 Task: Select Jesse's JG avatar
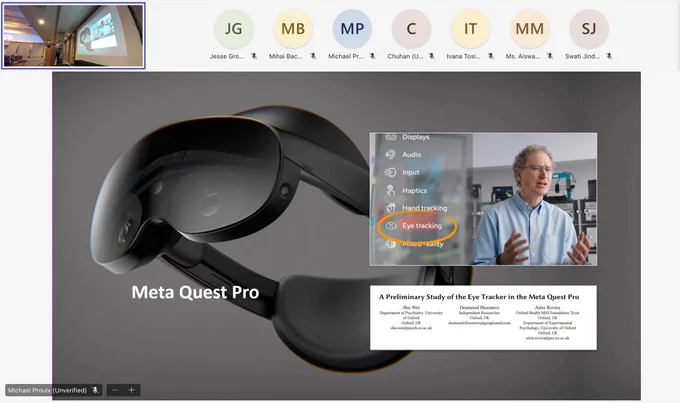coord(233,29)
